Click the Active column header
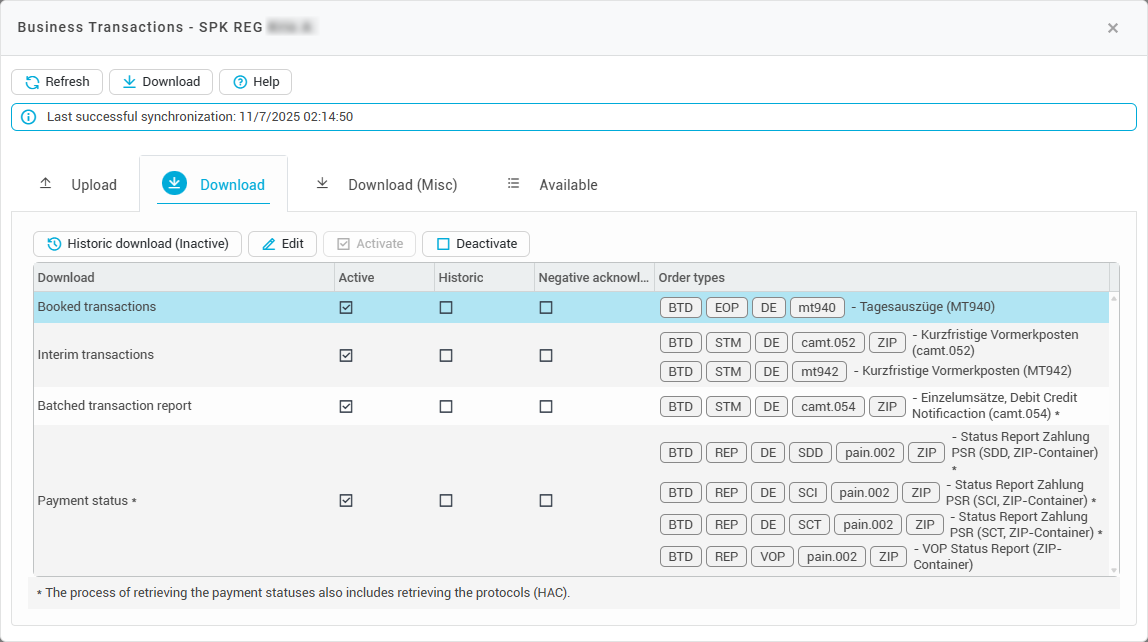Image resolution: width=1148 pixels, height=642 pixels. 357,278
